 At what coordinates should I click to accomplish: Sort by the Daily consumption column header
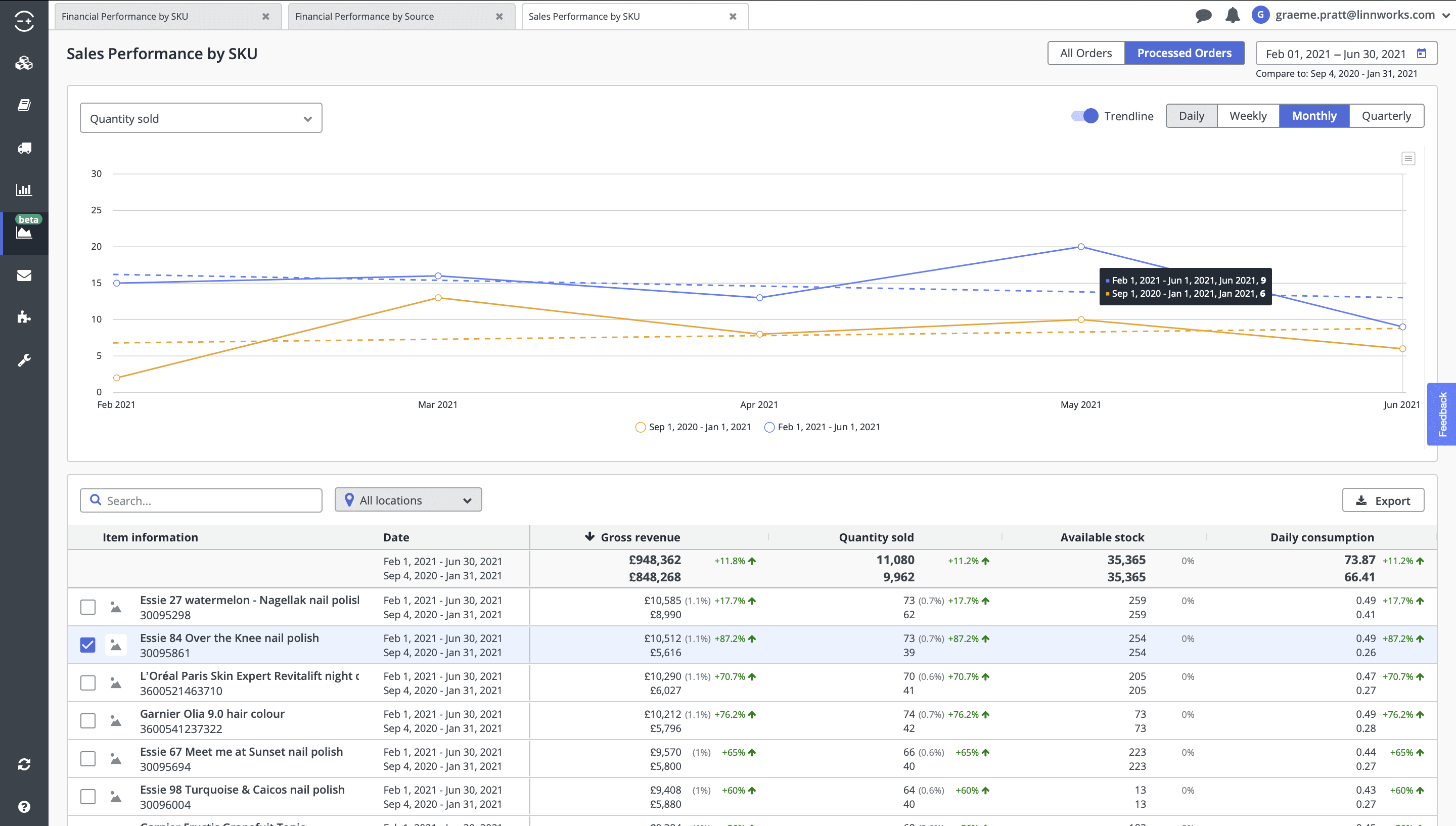[x=1322, y=537]
